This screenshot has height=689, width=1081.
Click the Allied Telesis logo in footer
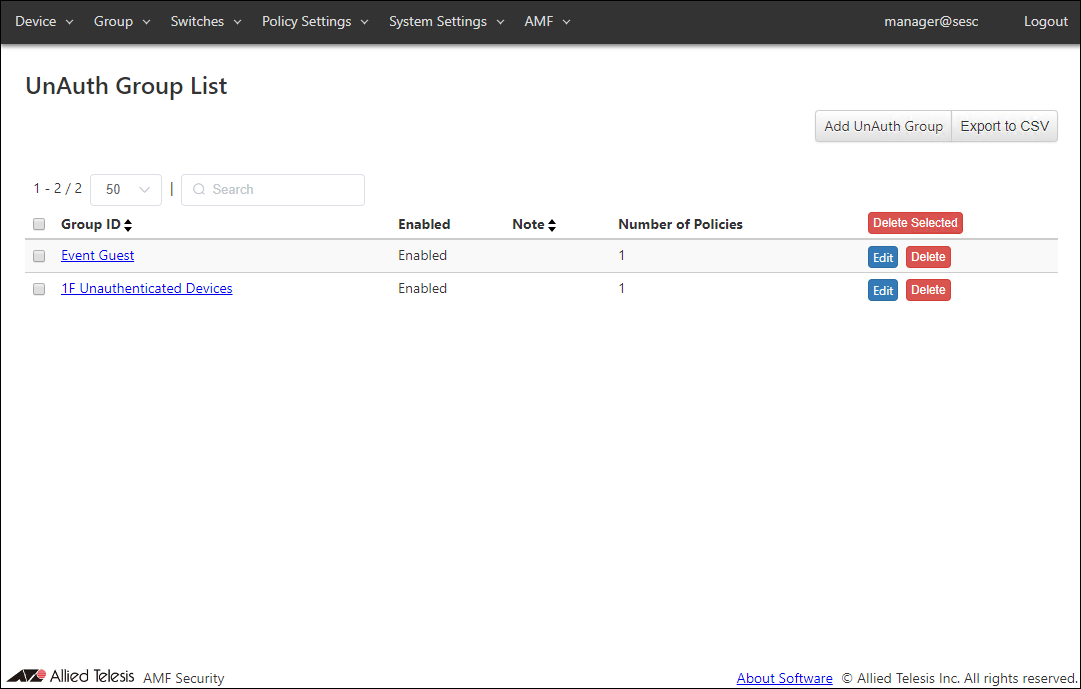coord(70,677)
